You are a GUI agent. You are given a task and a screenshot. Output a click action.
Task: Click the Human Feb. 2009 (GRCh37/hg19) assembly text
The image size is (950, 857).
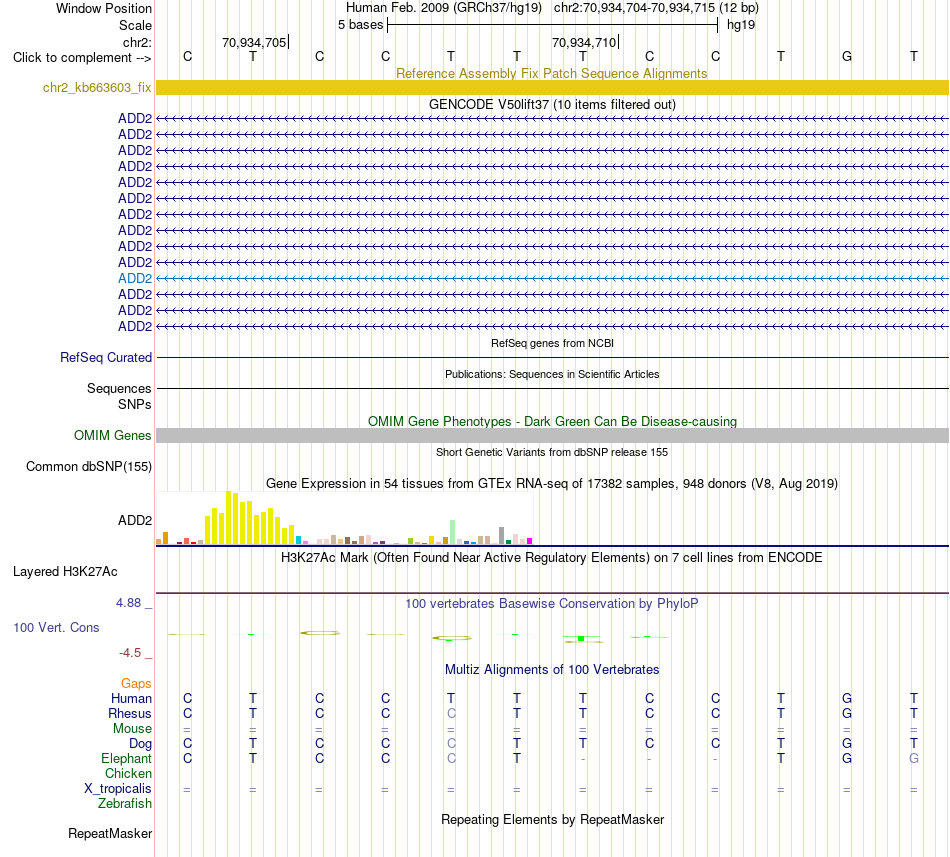(x=443, y=8)
